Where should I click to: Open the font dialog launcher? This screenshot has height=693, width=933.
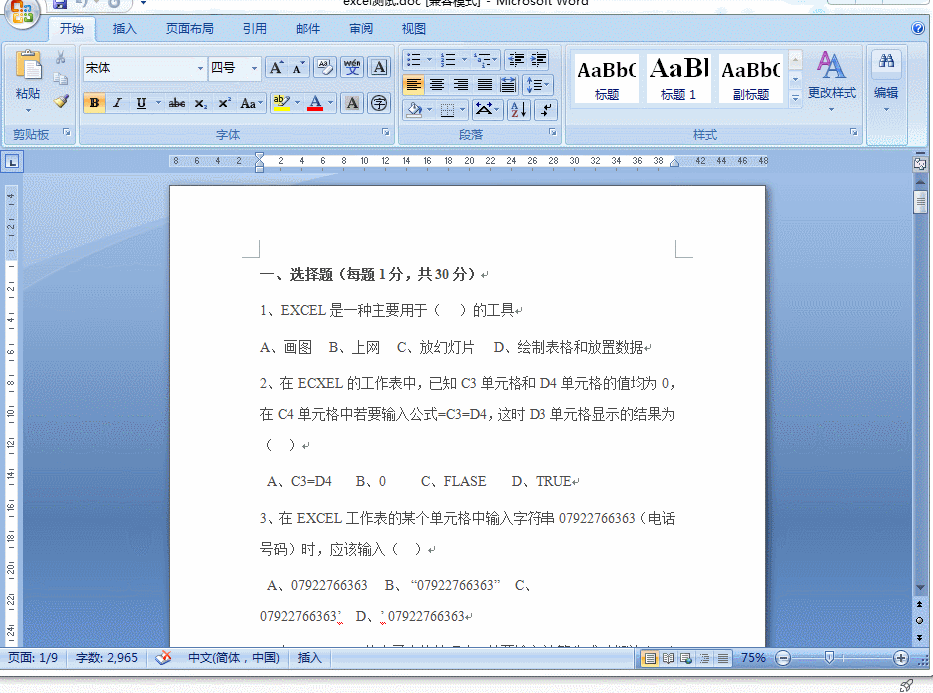386,133
